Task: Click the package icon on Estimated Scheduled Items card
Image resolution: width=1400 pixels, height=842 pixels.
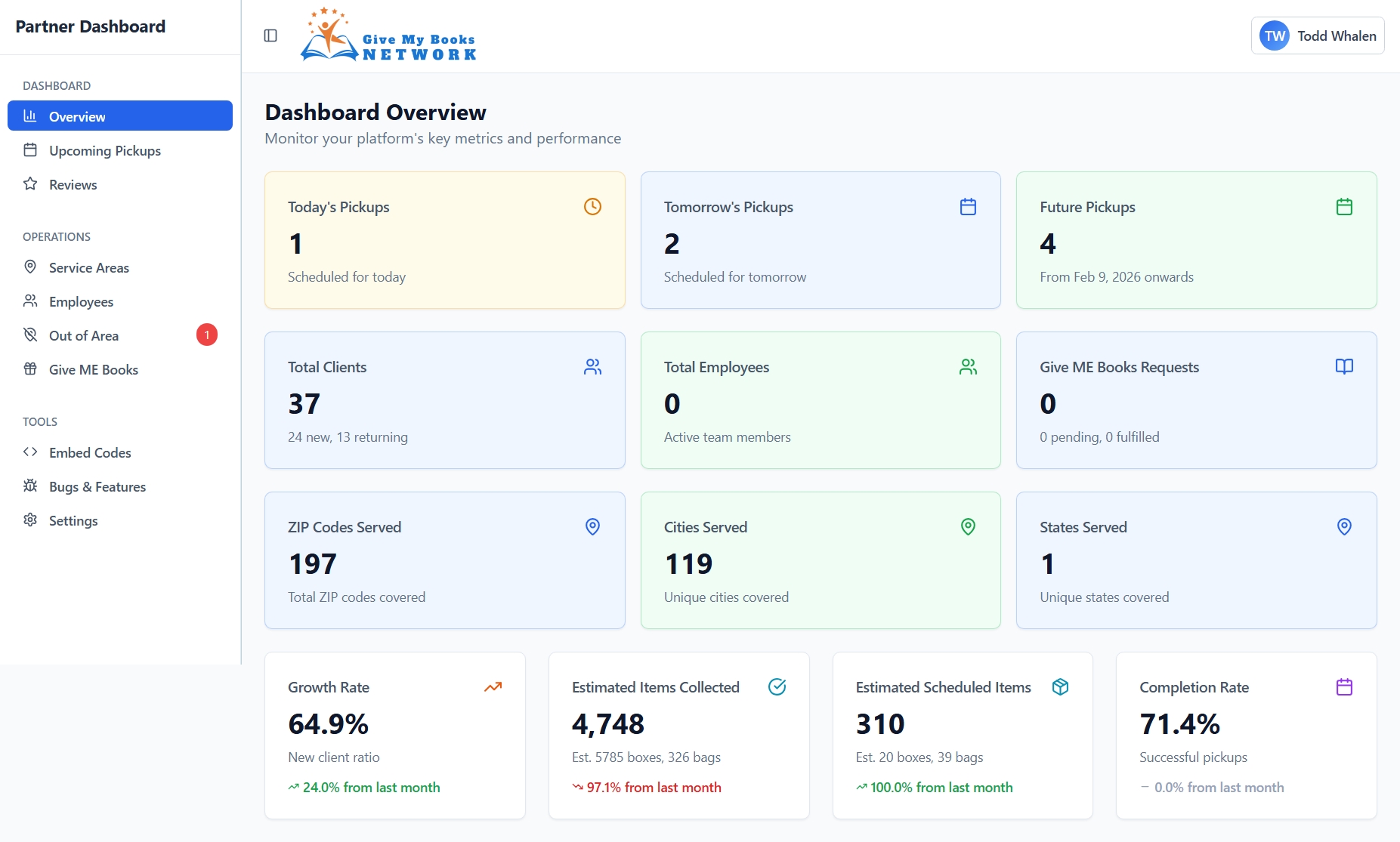Action: 1060,686
